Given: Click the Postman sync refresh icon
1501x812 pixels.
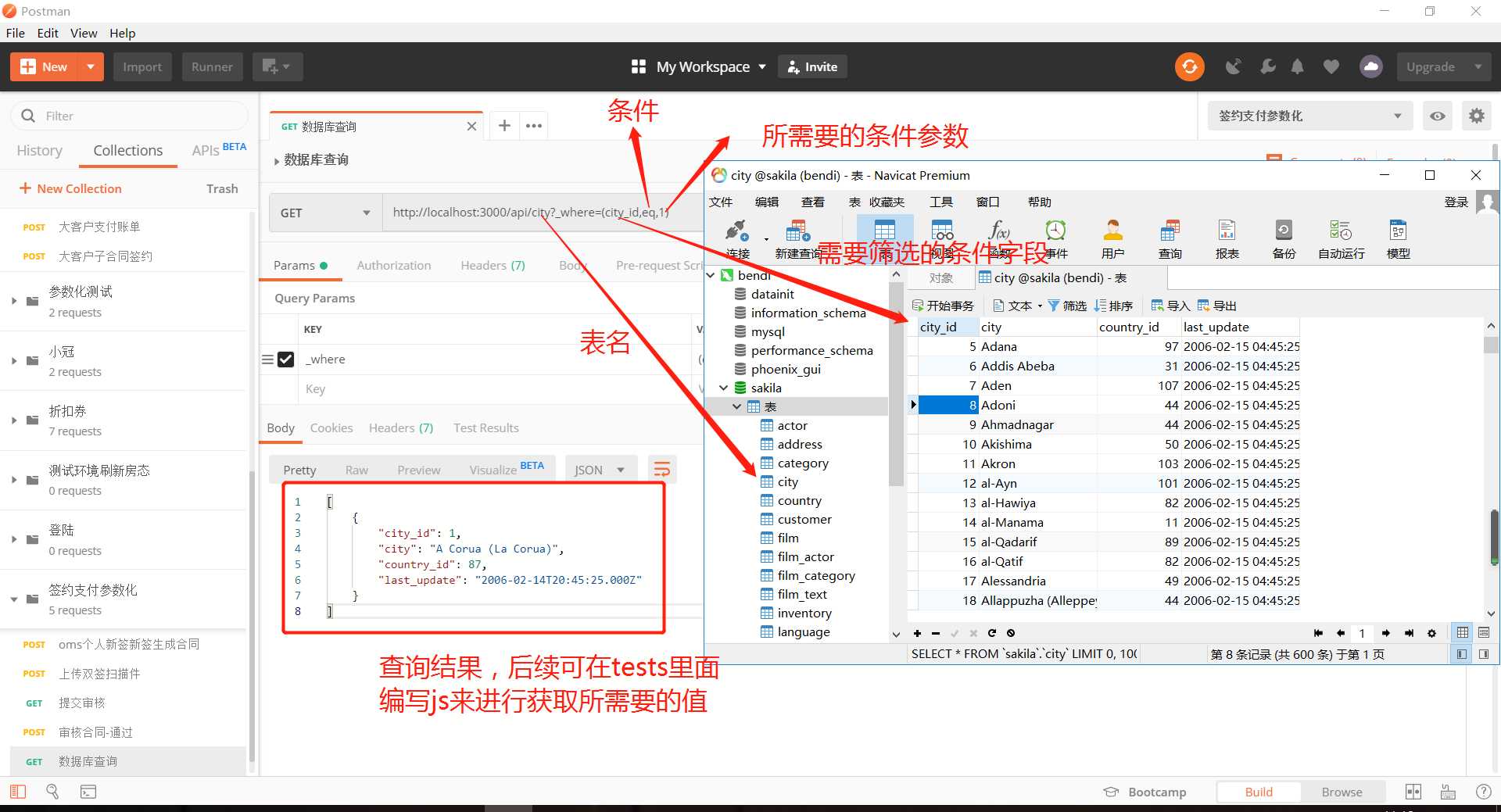Looking at the screenshot, I should pos(1189,67).
